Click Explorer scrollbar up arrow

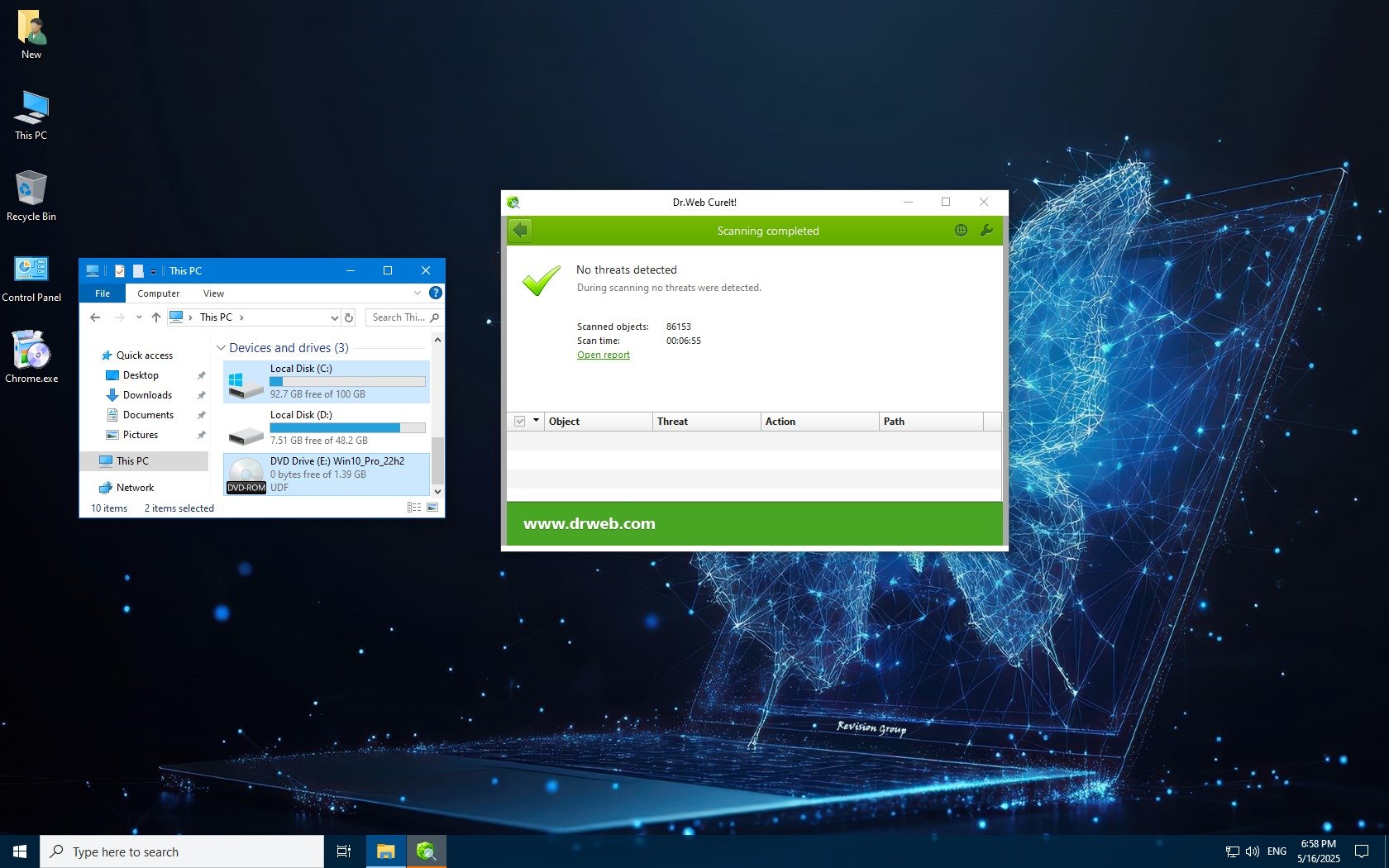tap(437, 340)
